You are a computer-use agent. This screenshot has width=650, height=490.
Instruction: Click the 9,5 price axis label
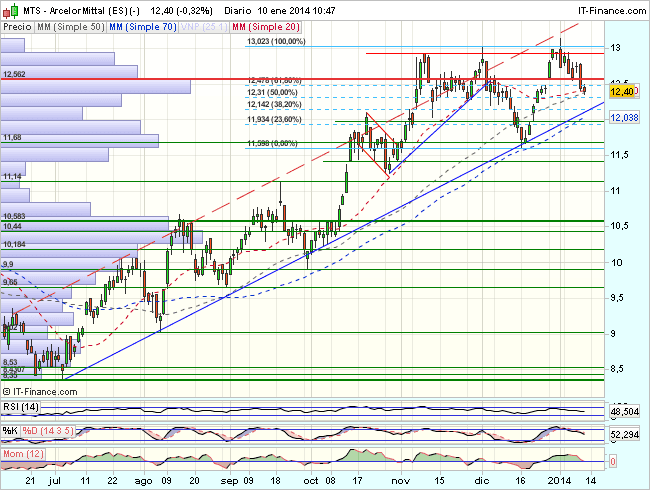(618, 298)
